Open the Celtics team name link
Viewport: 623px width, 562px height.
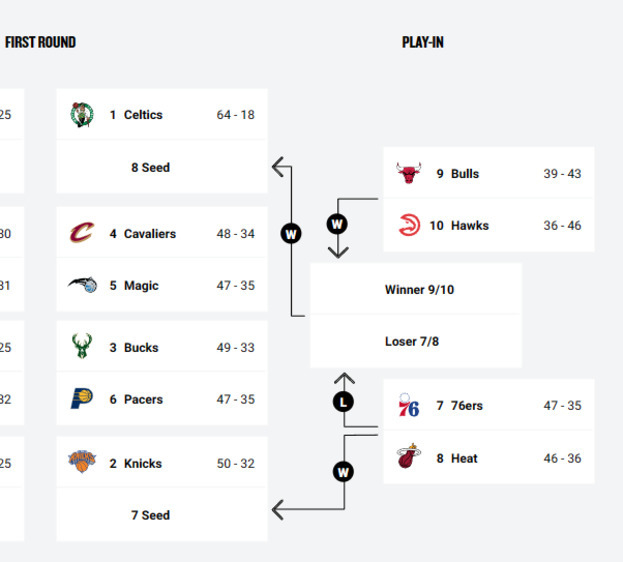(143, 115)
